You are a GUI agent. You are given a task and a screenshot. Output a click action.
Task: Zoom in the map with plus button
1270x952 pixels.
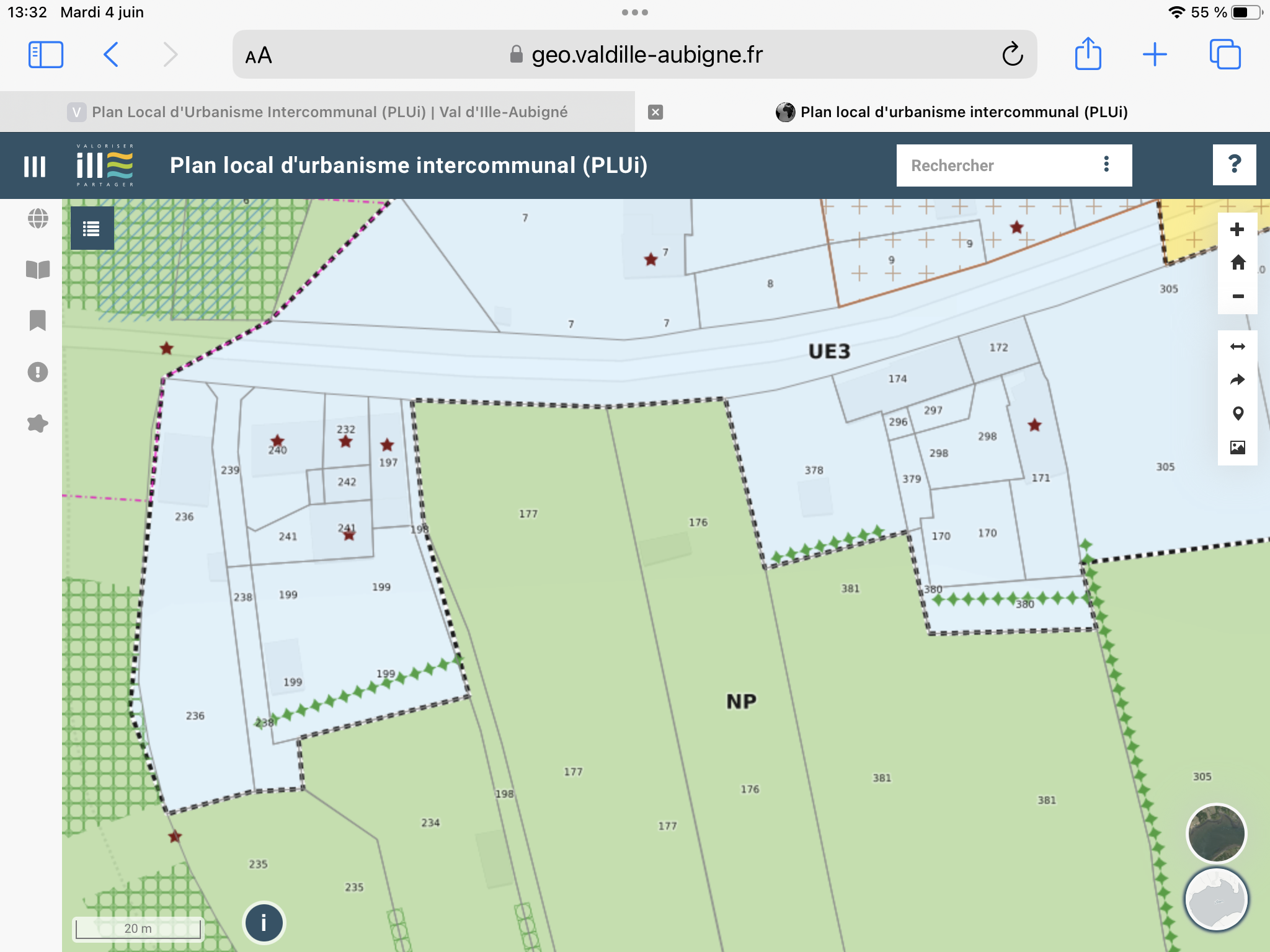[x=1237, y=229]
